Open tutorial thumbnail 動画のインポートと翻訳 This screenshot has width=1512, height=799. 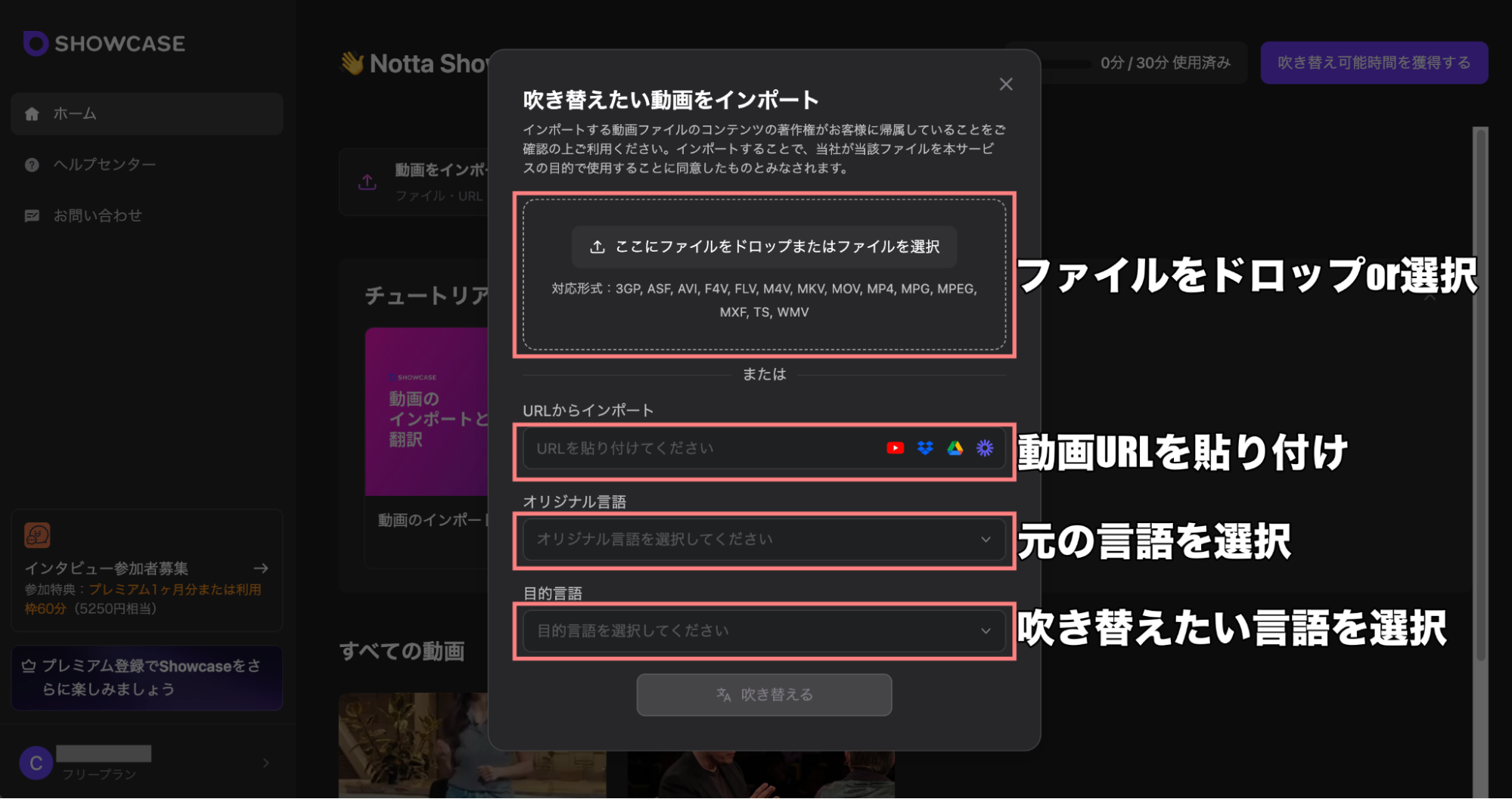[427, 412]
